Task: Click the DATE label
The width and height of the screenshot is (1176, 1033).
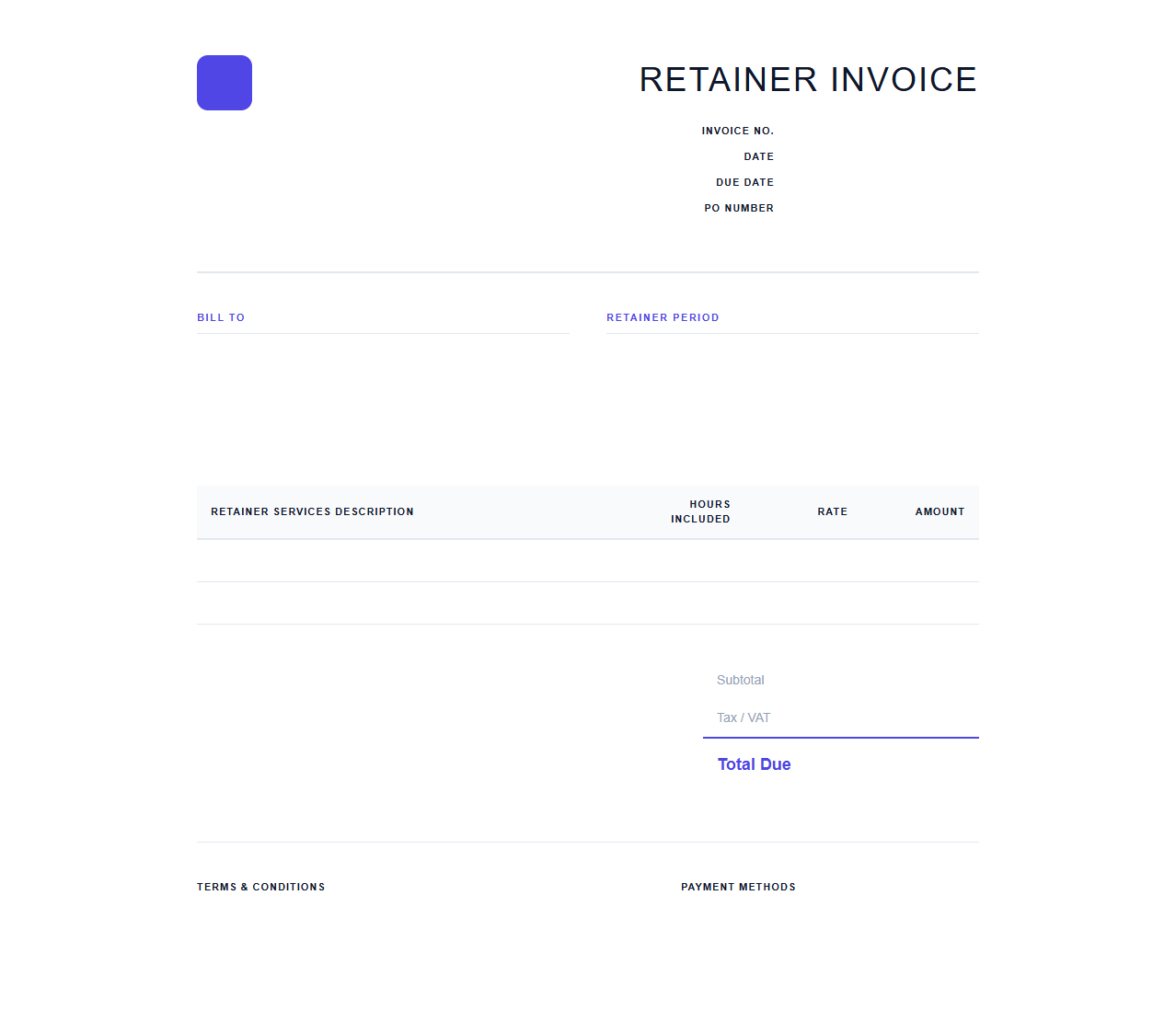Action: [759, 156]
